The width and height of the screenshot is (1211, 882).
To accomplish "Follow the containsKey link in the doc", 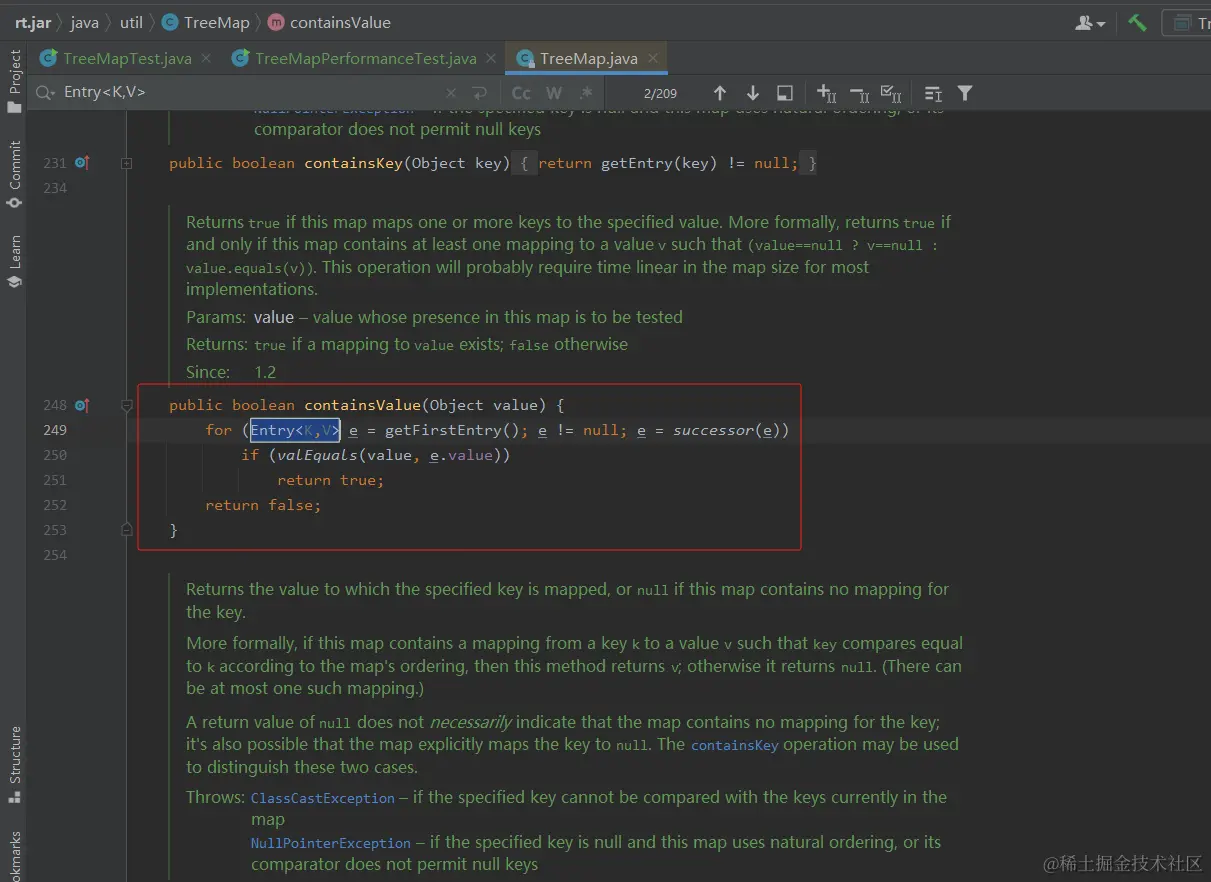I will (734, 745).
